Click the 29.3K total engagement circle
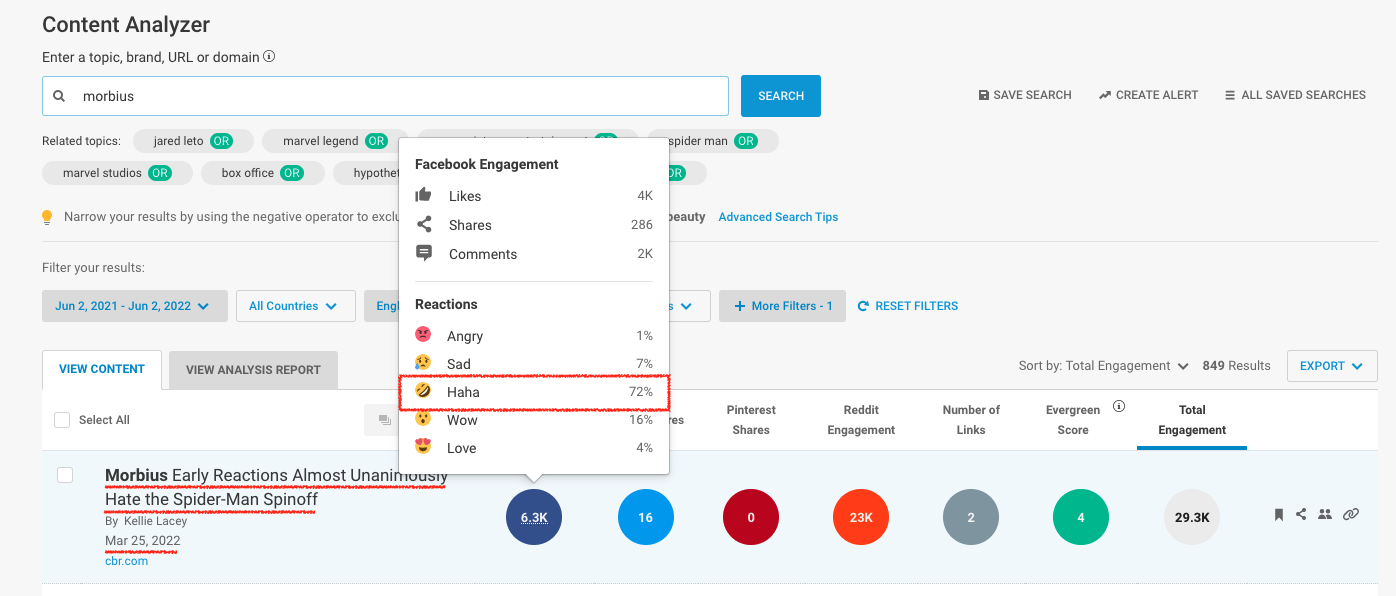1396x596 pixels. (1192, 517)
